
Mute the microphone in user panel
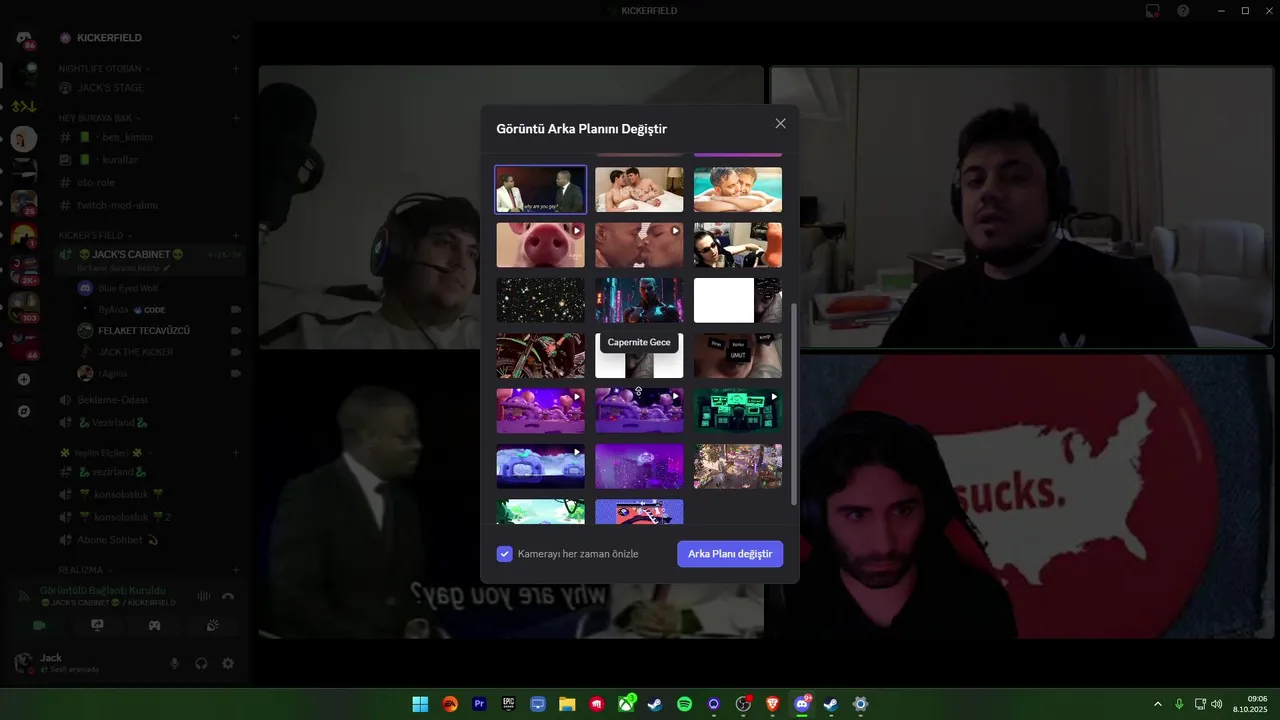(175, 664)
